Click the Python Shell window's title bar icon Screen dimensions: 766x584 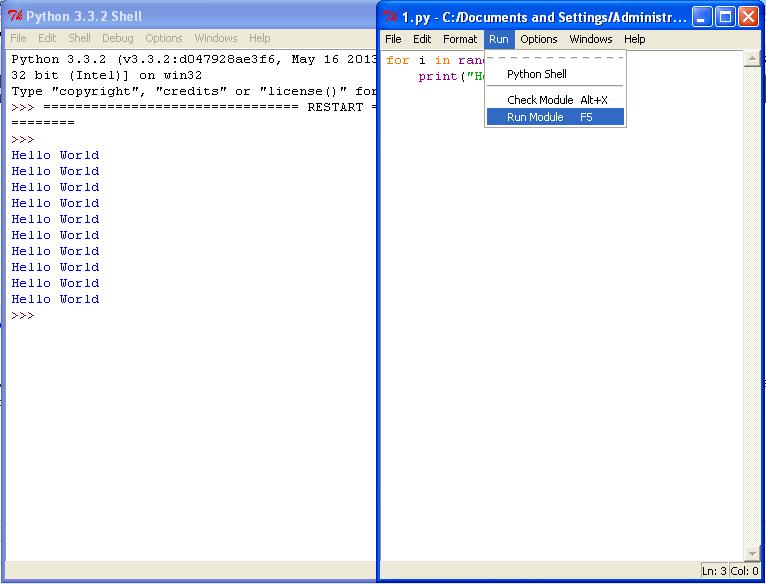[15, 17]
